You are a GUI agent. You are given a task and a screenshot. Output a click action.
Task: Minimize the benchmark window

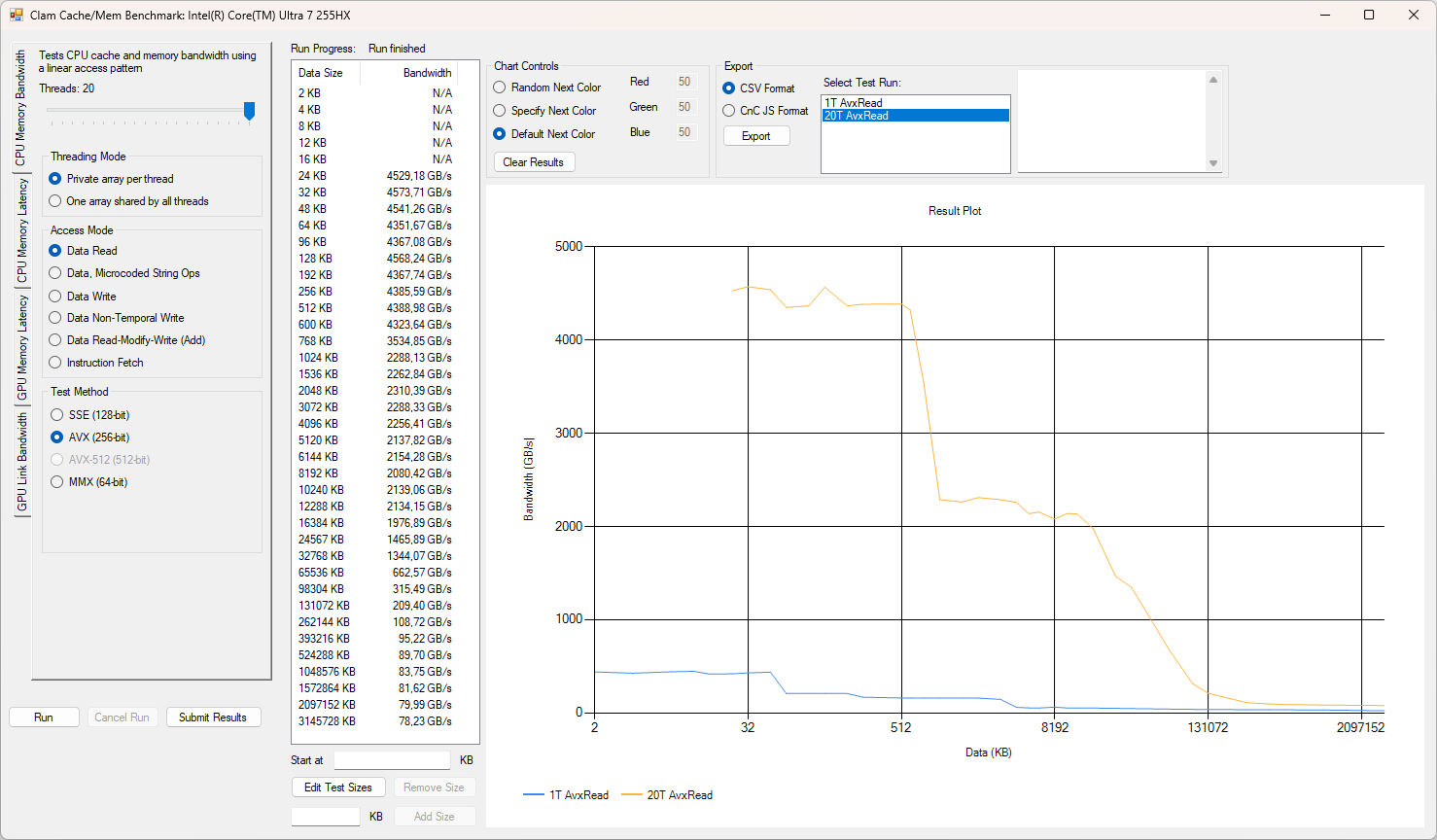tap(1324, 15)
